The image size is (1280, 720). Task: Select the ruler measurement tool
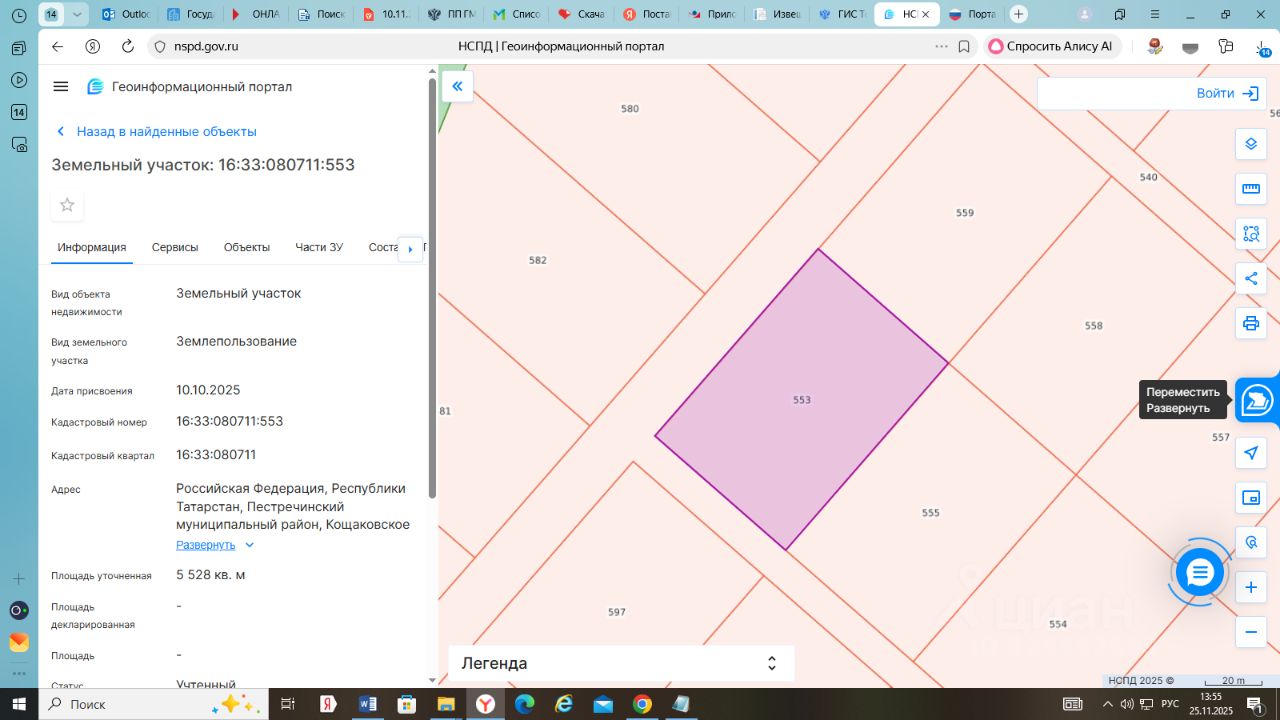[1251, 189]
